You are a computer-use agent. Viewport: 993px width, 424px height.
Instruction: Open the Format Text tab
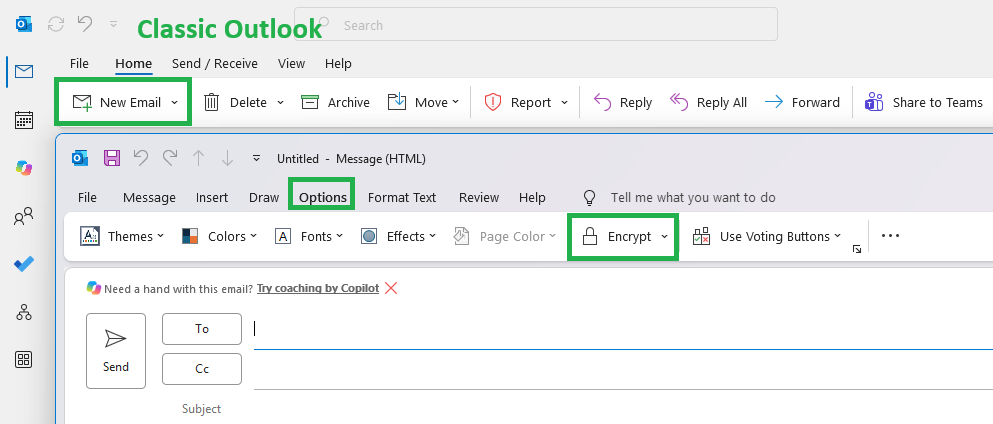point(402,197)
